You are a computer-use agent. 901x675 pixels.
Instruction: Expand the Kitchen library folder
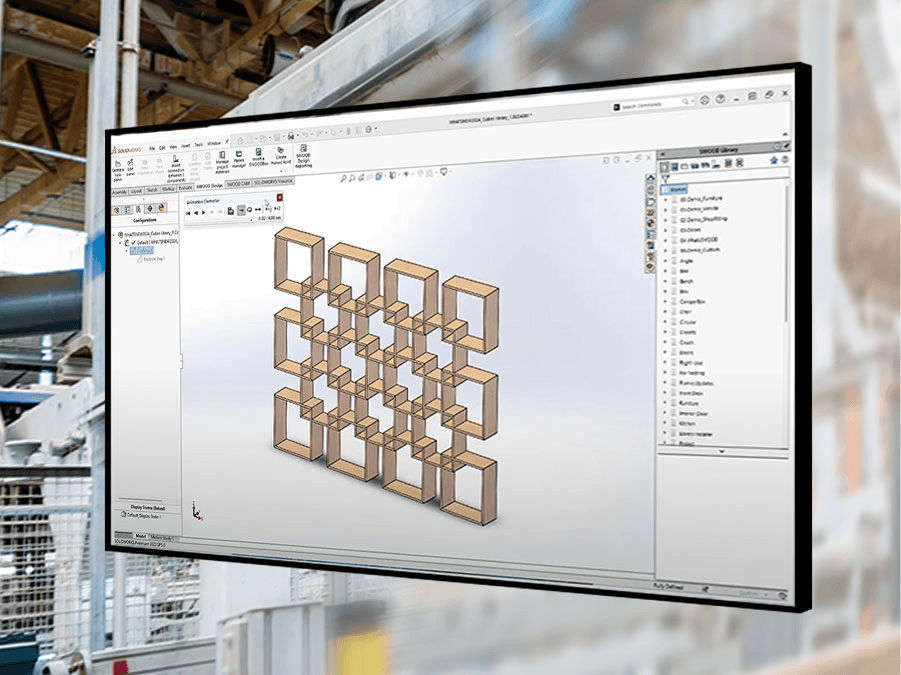[665, 423]
